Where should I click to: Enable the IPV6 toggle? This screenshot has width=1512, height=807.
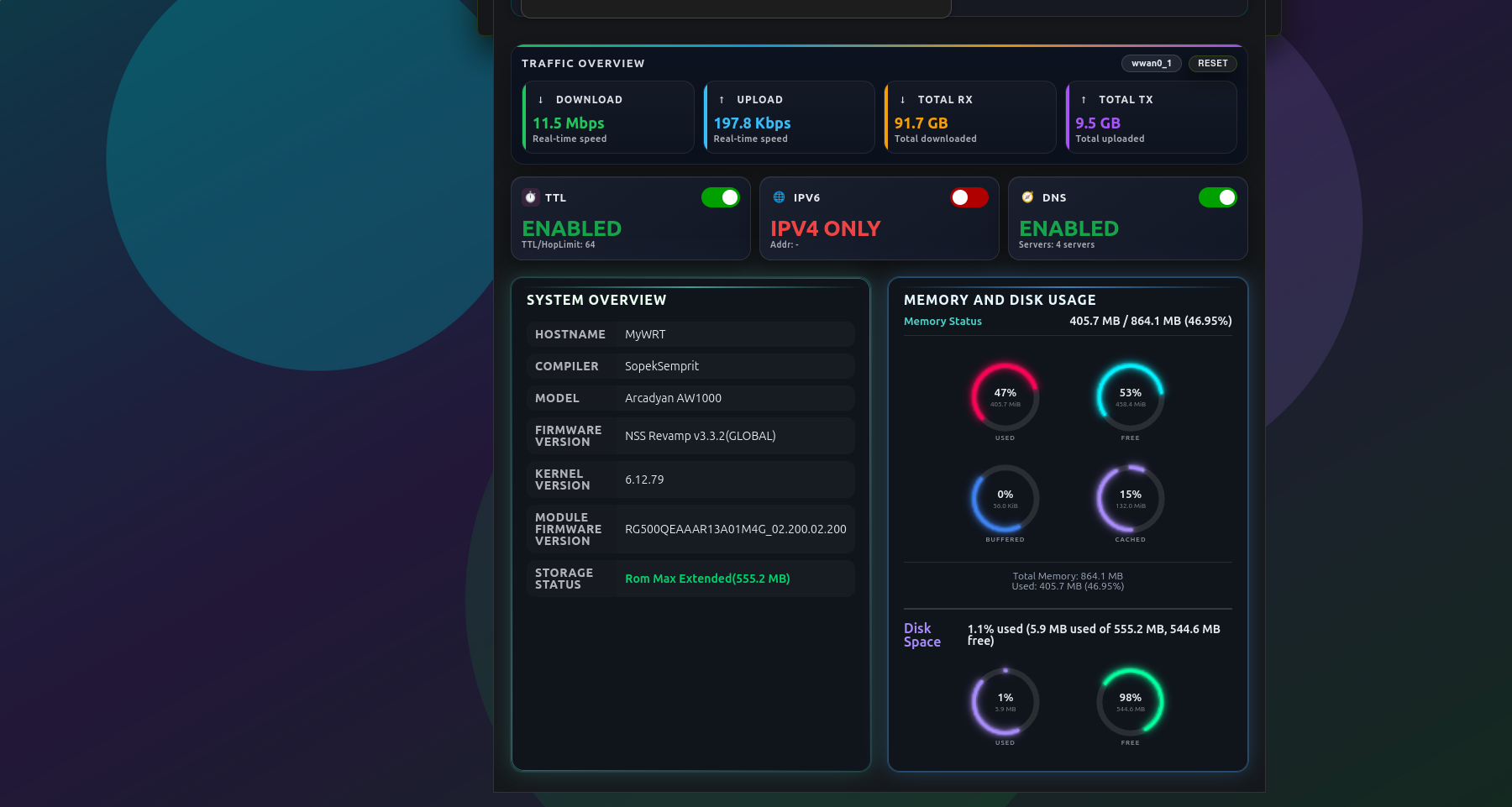coord(969,197)
